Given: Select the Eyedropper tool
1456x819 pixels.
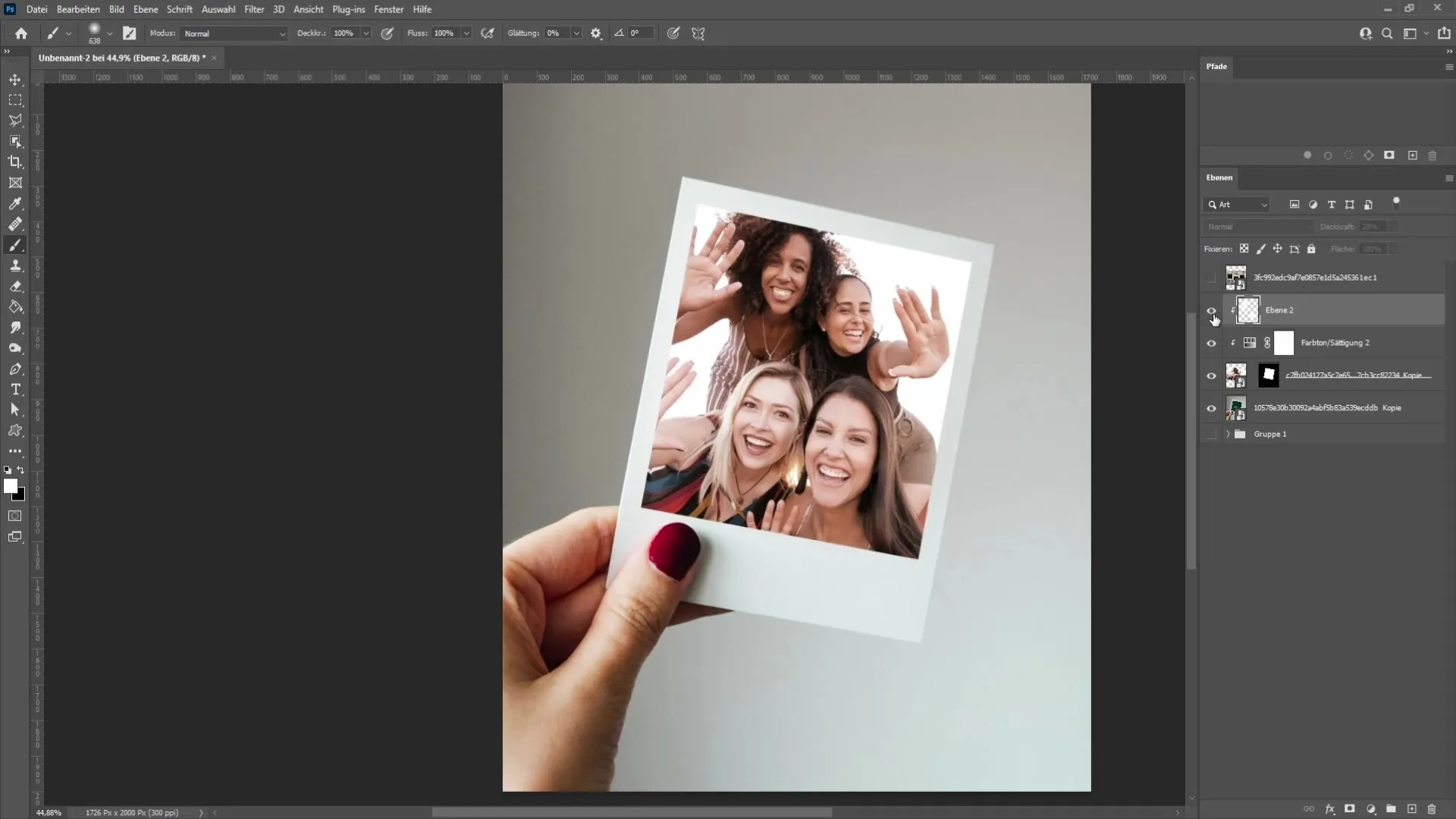Looking at the screenshot, I should (x=15, y=203).
